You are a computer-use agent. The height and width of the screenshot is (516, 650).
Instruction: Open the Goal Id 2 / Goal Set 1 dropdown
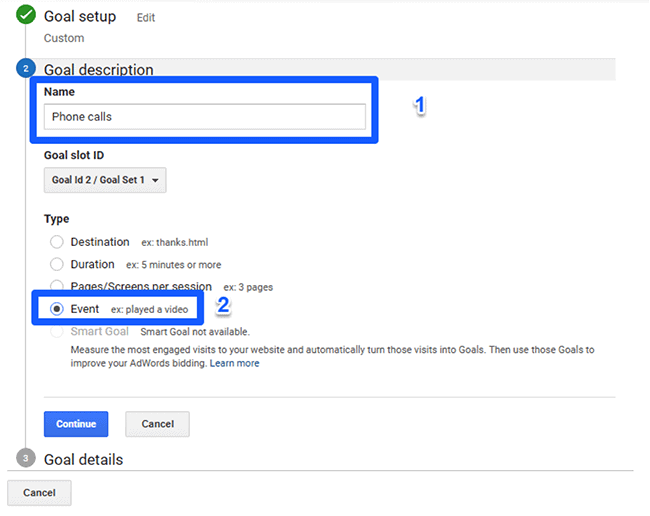pos(105,180)
